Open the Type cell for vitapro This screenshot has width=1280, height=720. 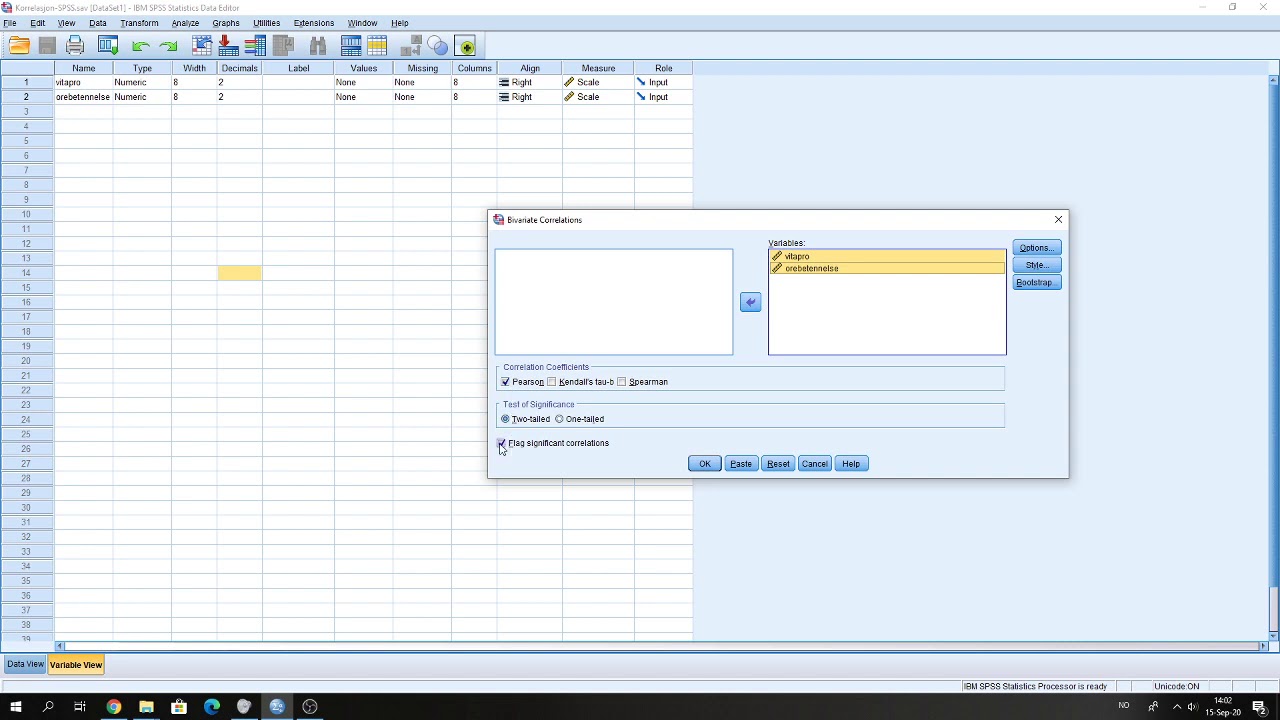coord(142,82)
